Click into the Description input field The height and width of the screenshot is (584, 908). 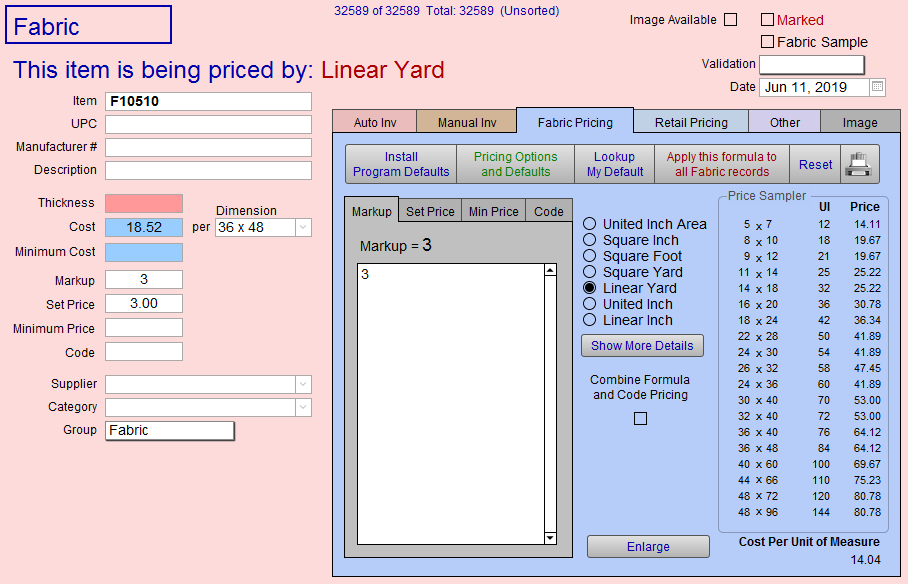point(208,171)
